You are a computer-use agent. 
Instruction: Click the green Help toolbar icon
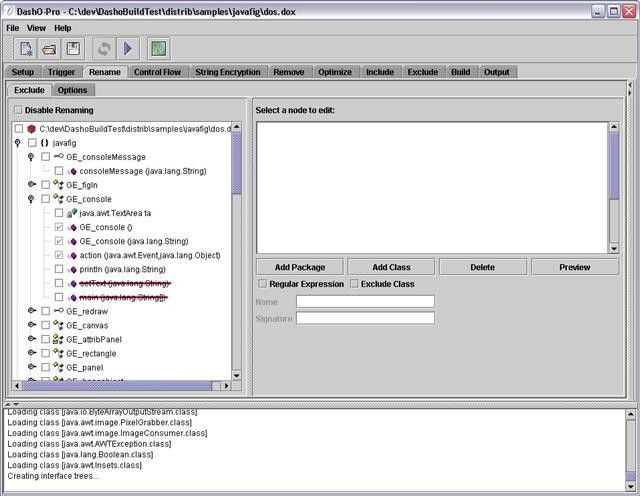coord(159,49)
